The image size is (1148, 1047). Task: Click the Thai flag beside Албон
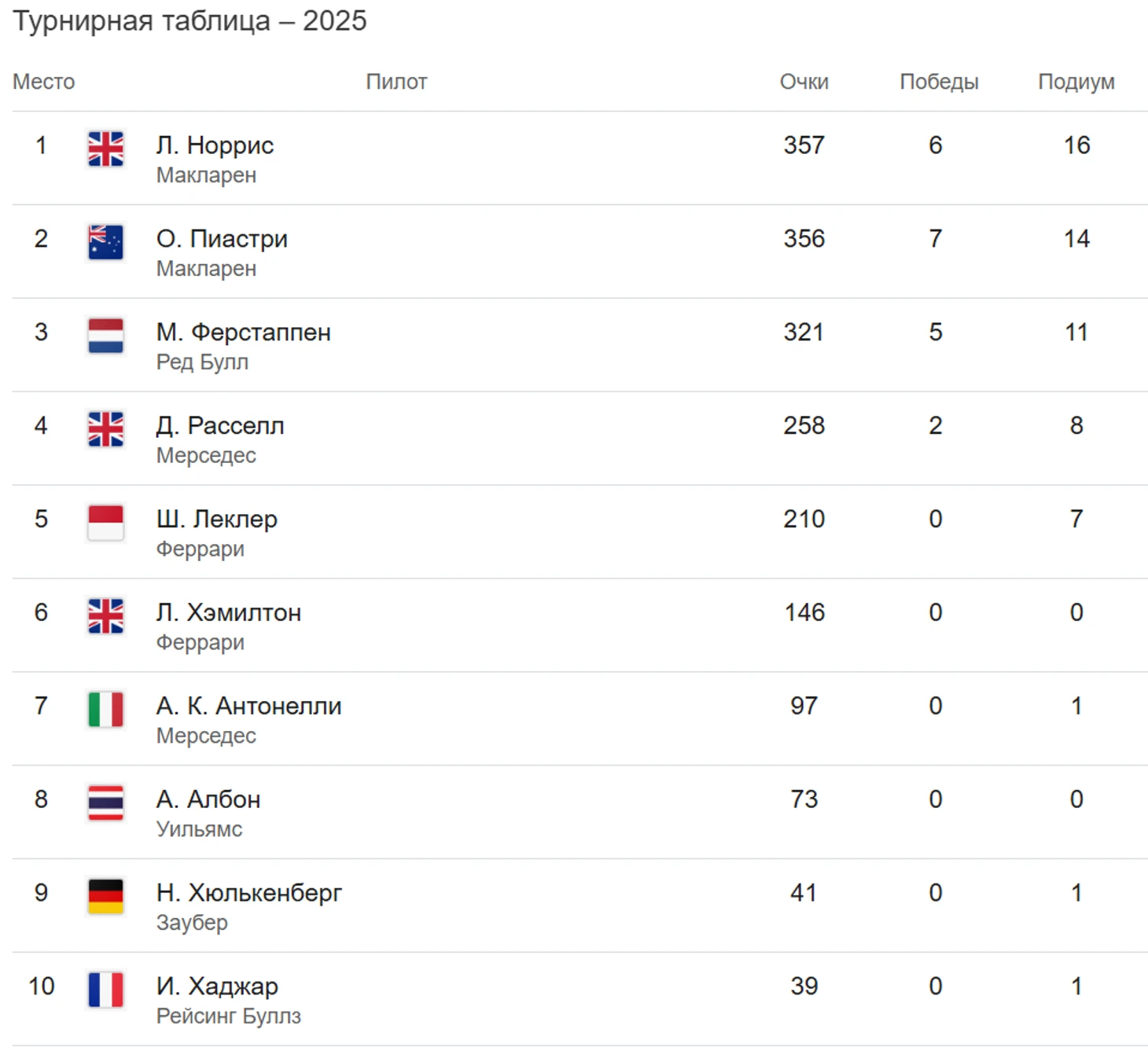105,803
